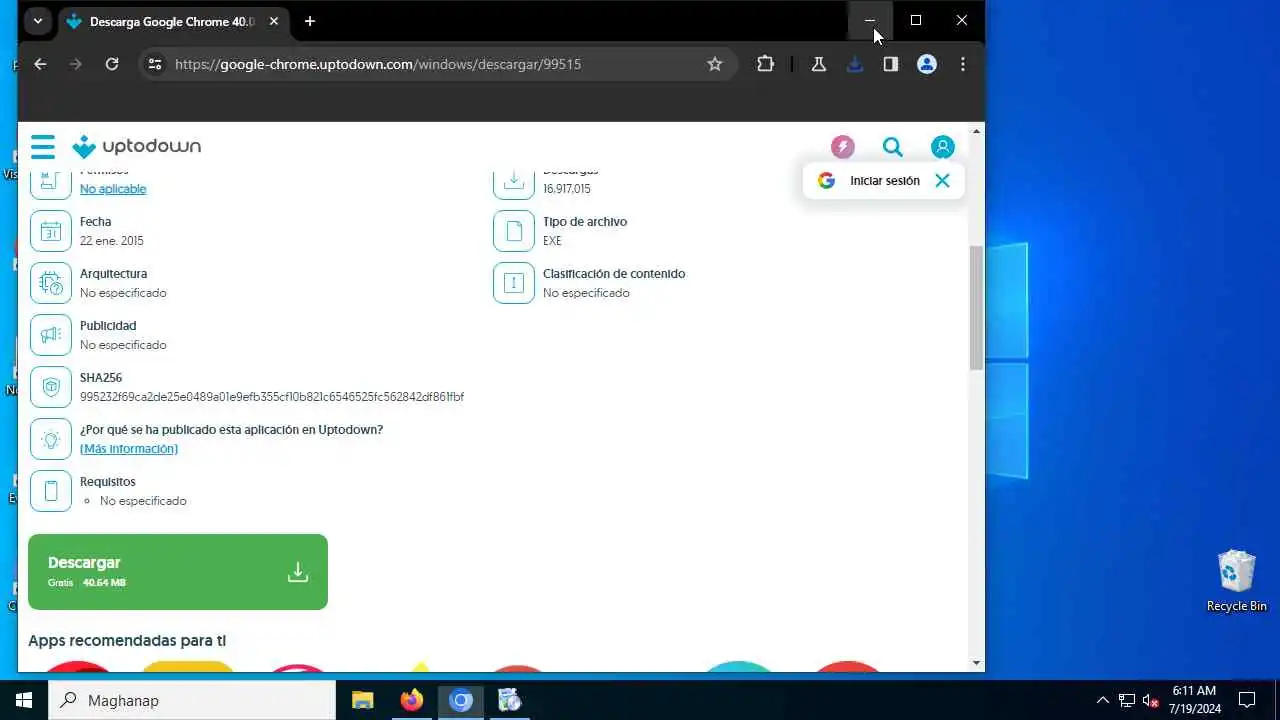Close the Descarga Google Chrome tab
Image resolution: width=1280 pixels, height=720 pixels.
(274, 21)
